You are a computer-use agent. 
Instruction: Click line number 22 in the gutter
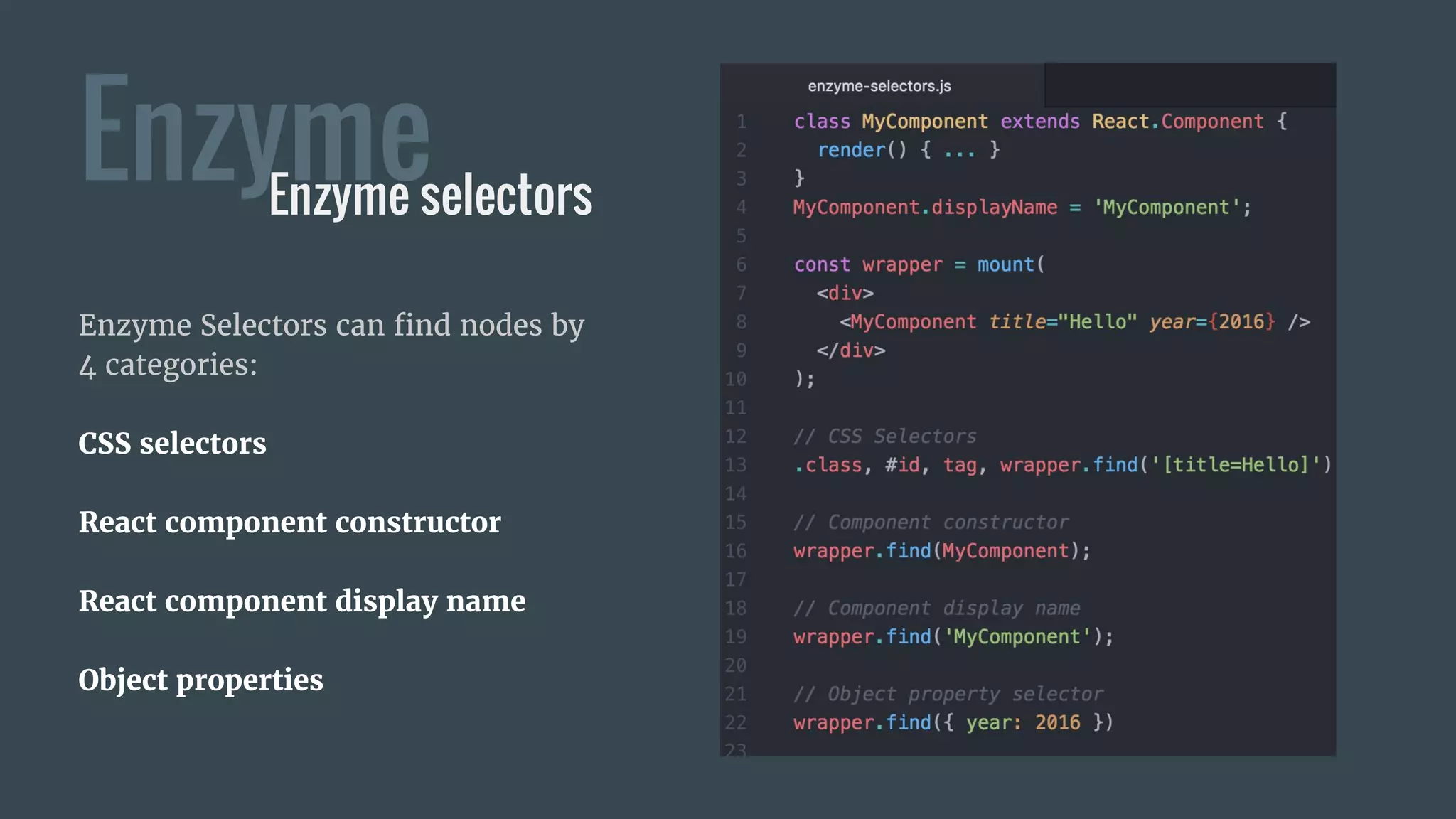736,723
